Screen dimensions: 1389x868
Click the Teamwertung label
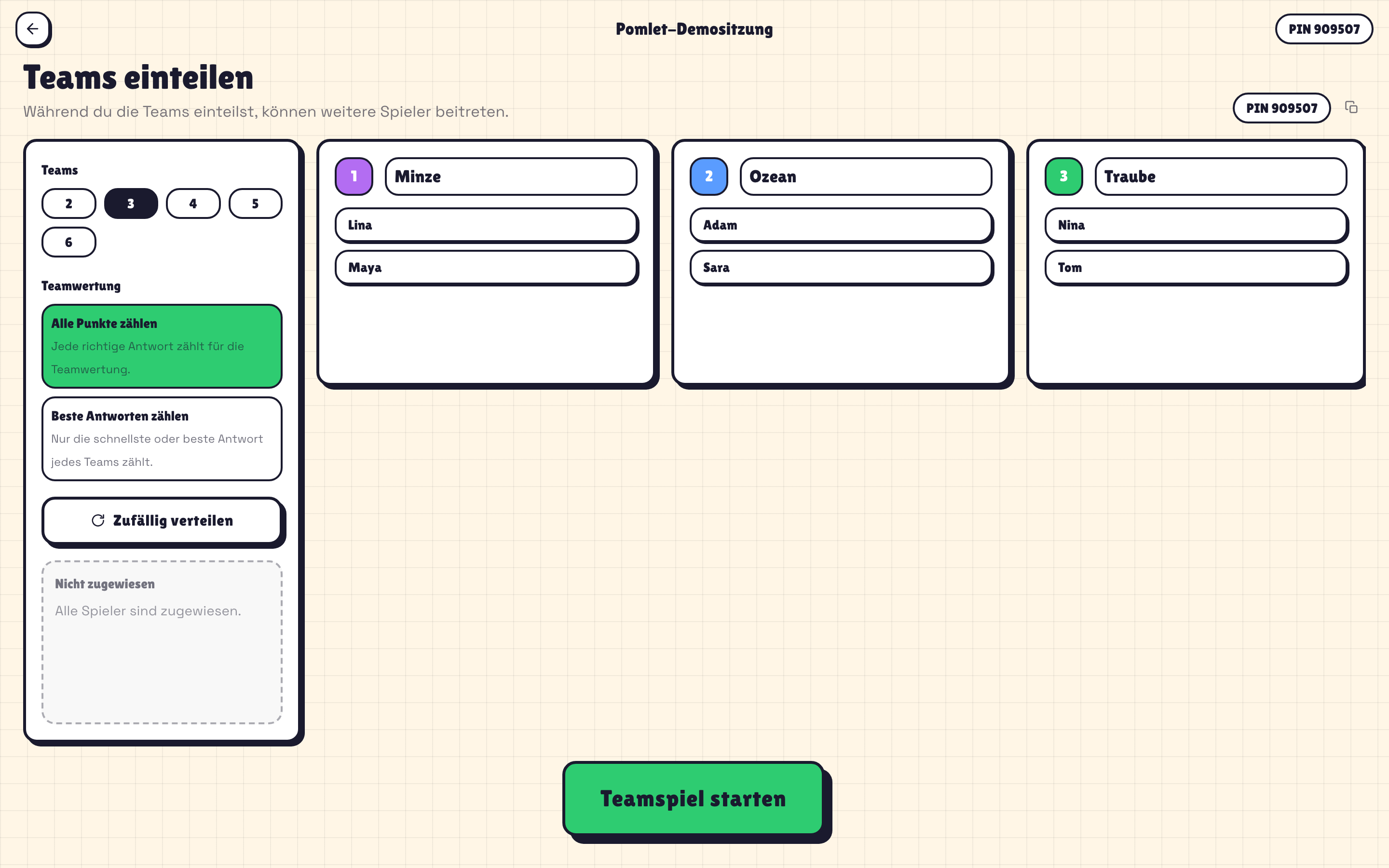coord(81,286)
